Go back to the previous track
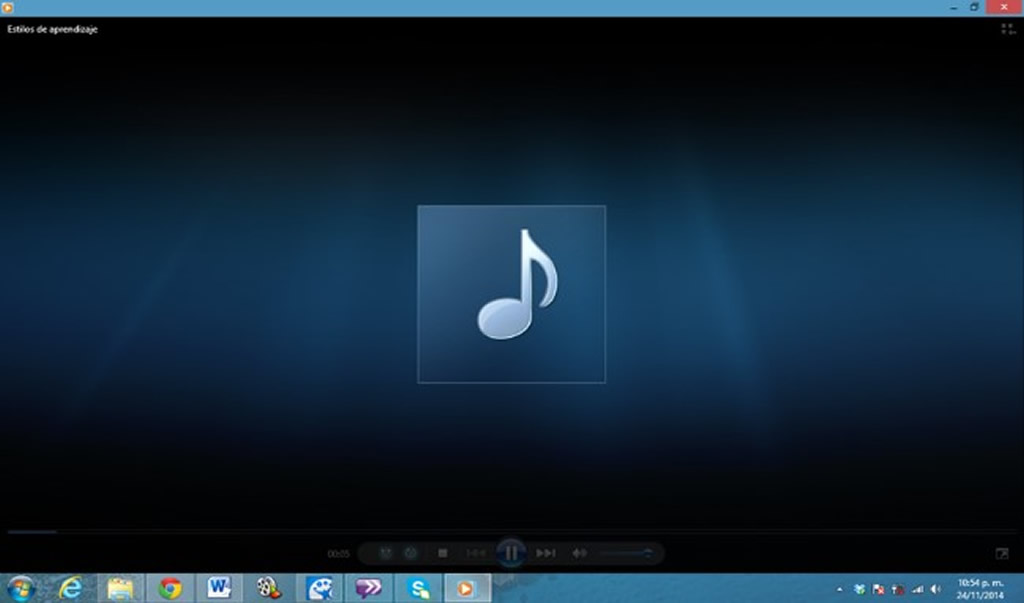 pos(476,553)
